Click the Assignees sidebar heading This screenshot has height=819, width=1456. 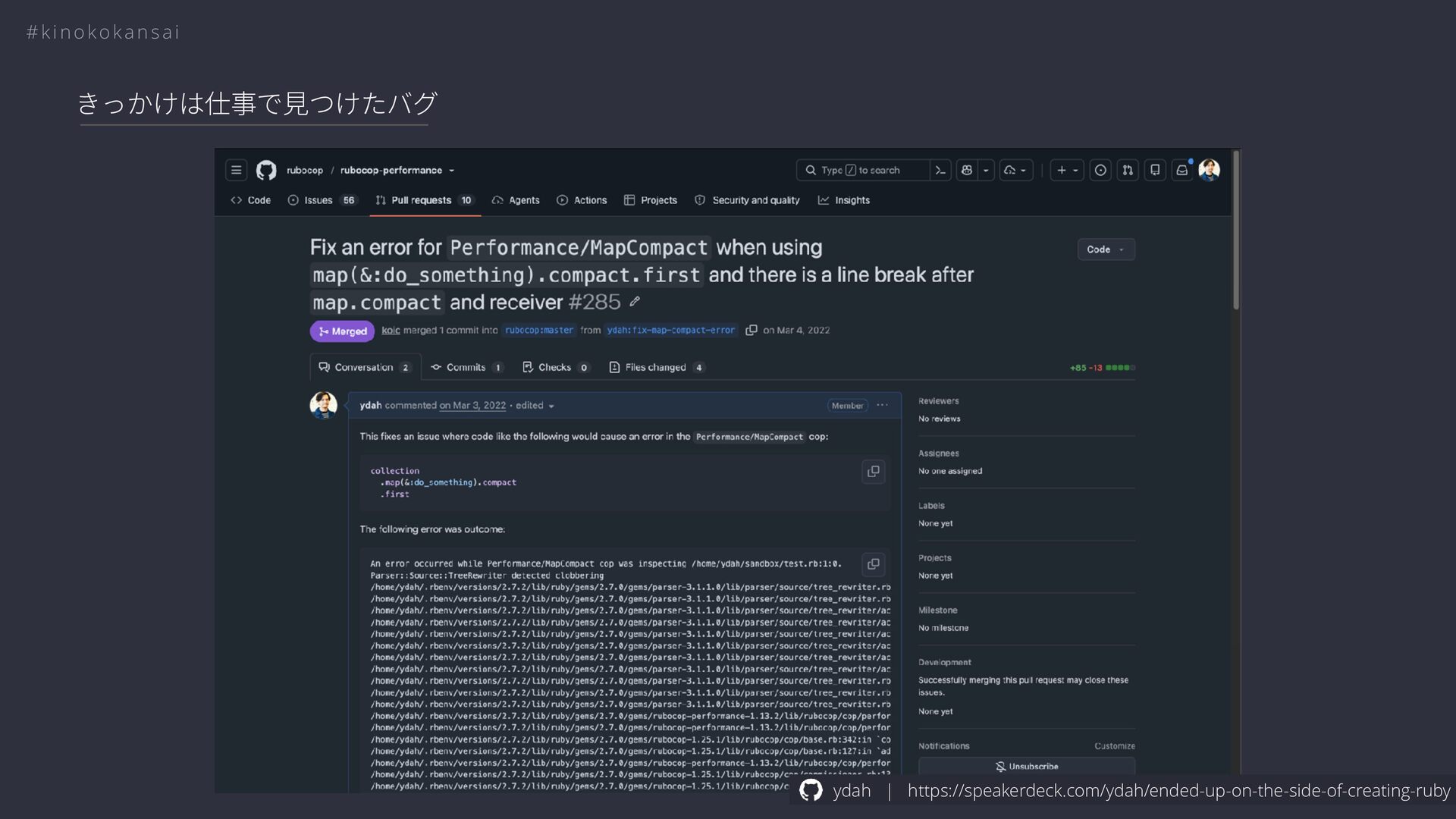939,453
